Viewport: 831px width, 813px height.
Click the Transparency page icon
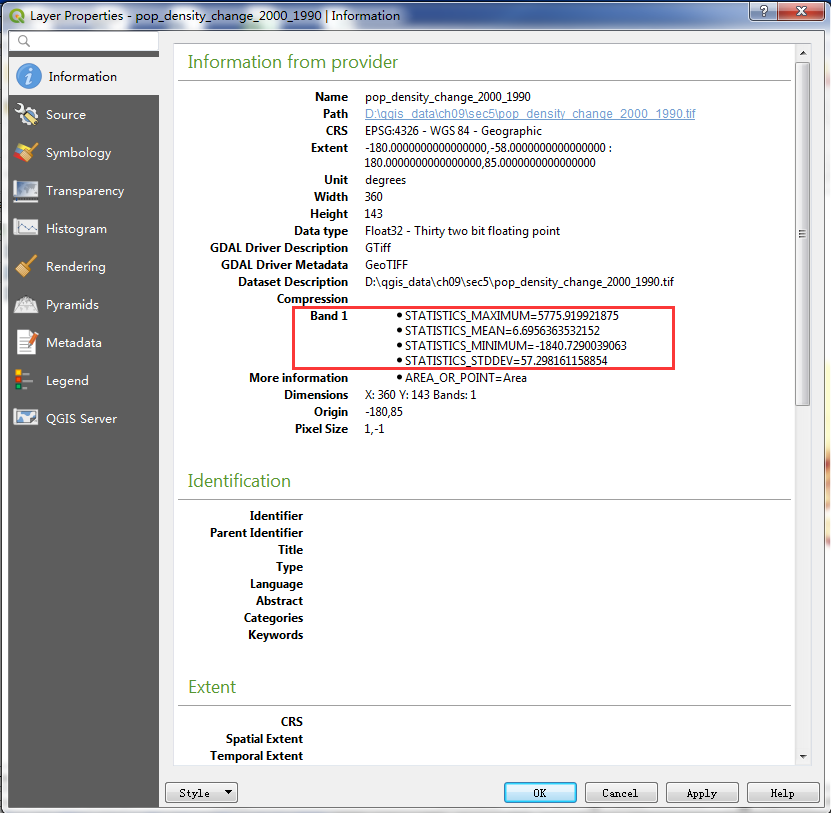tap(26, 191)
